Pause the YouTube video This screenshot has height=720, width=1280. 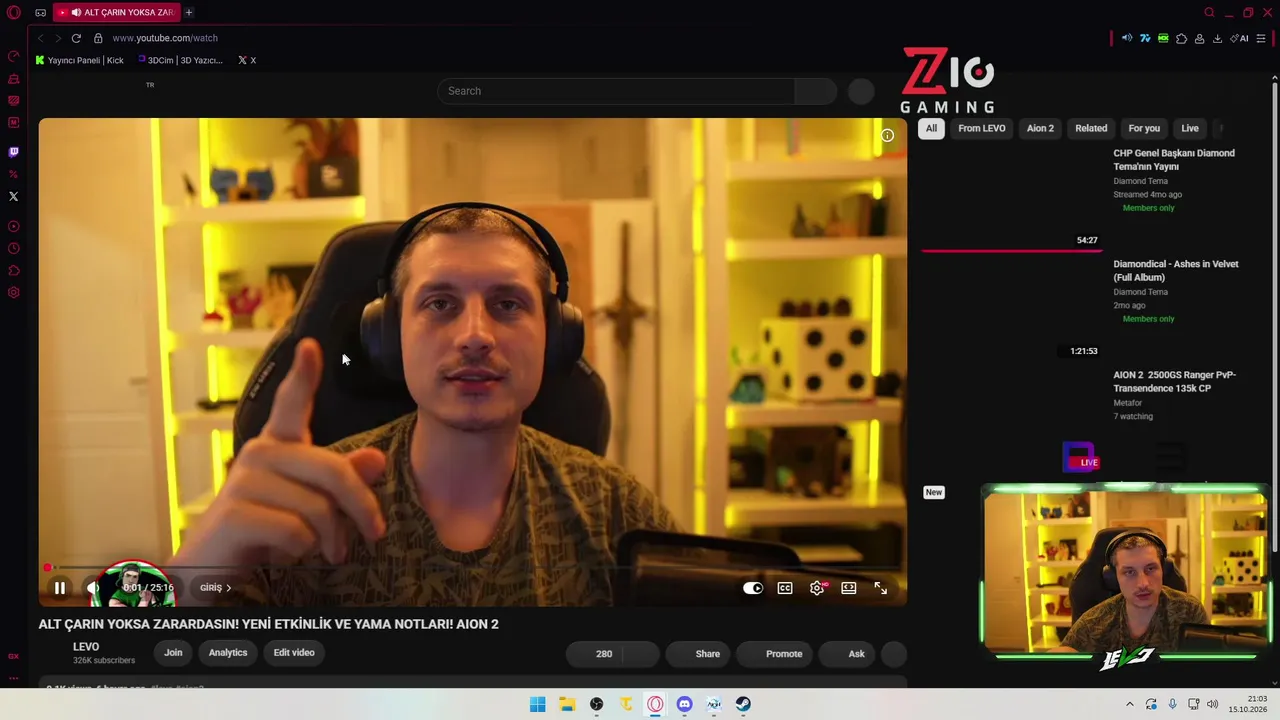[60, 588]
